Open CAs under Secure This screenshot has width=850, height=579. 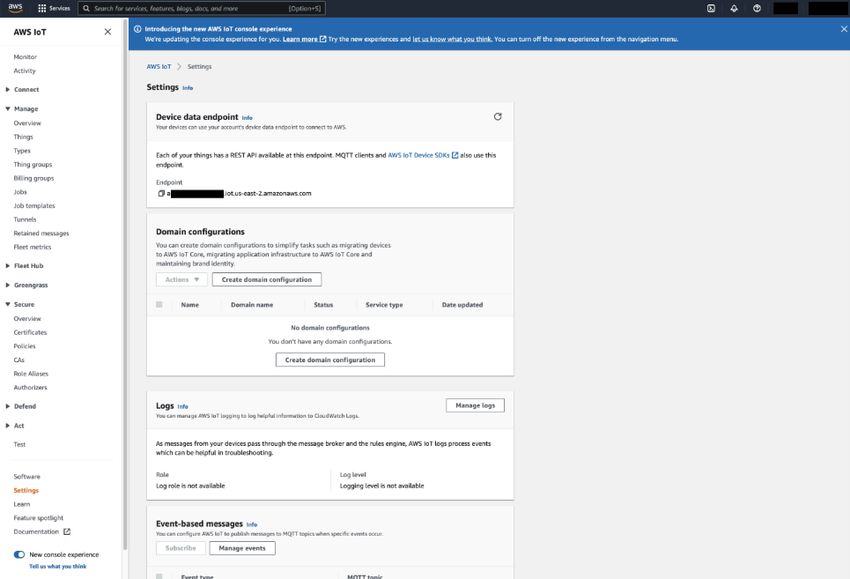pos(19,360)
